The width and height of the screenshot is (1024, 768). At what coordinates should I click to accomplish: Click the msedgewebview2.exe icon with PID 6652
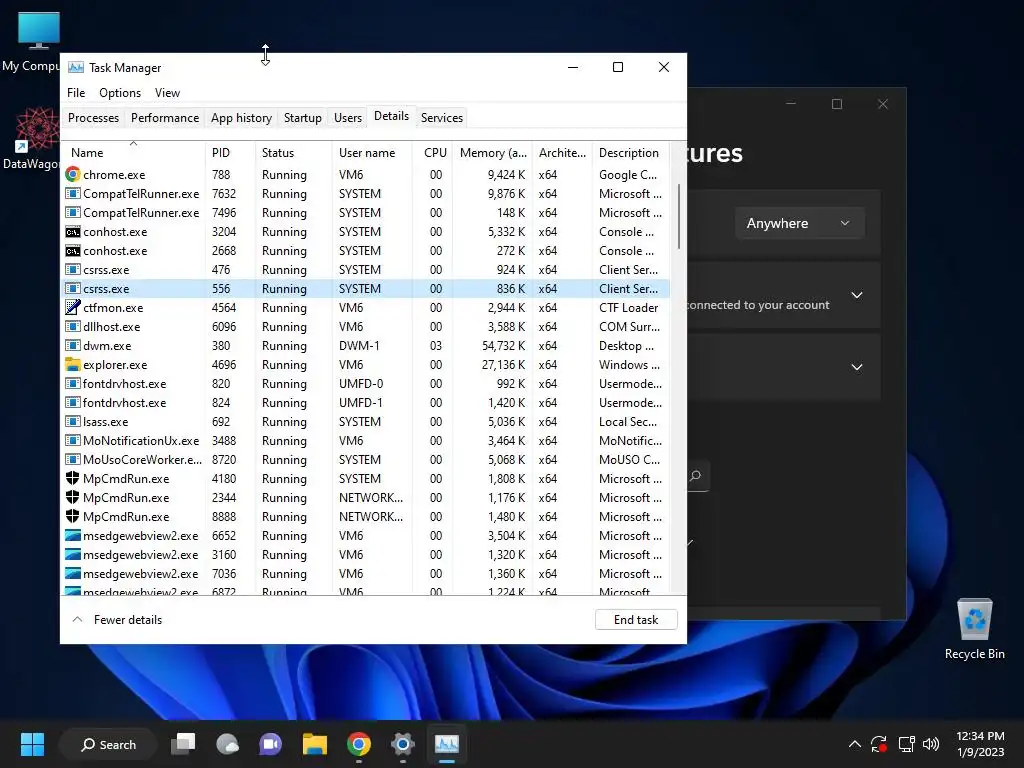point(72,536)
